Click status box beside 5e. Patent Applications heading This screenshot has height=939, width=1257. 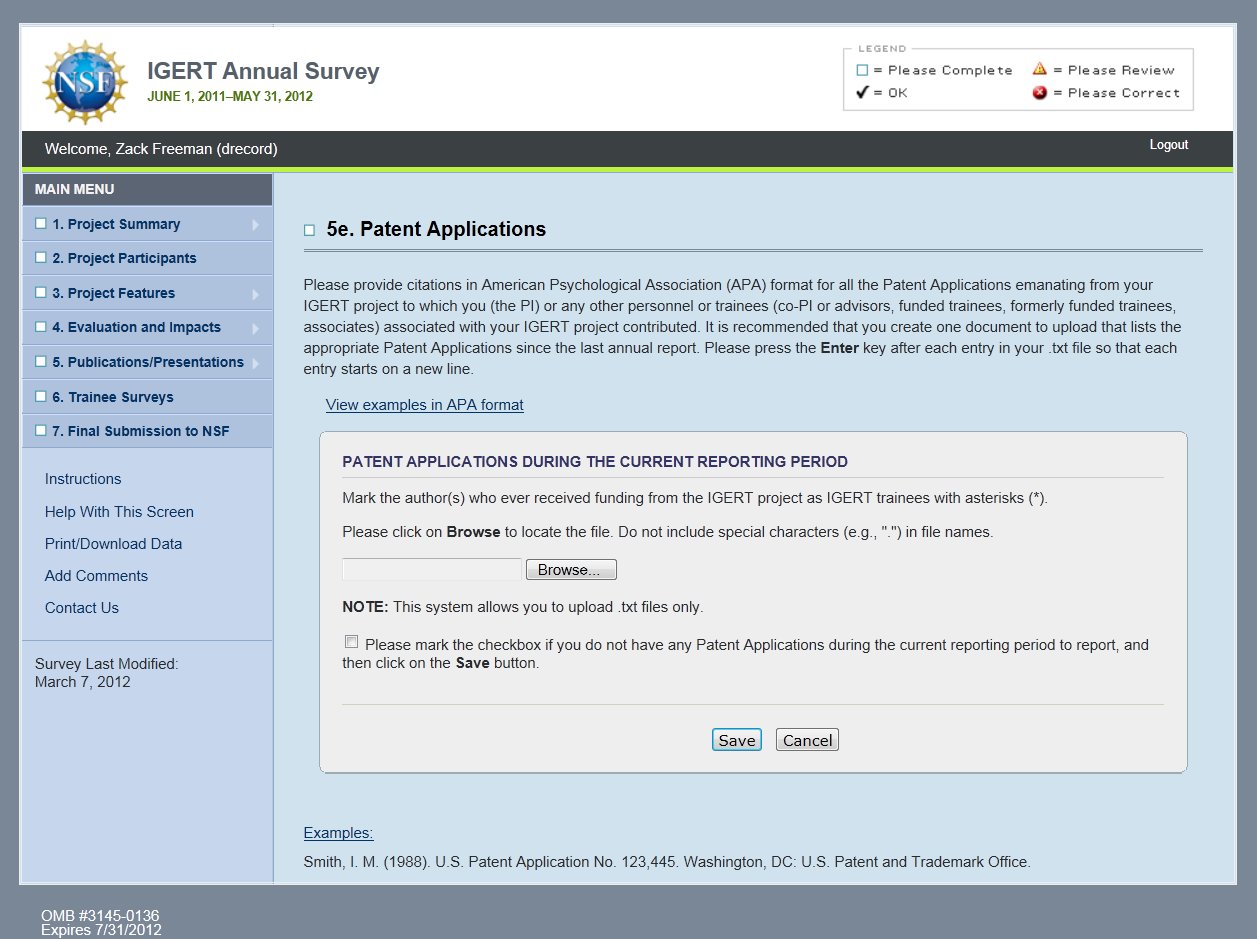(309, 231)
